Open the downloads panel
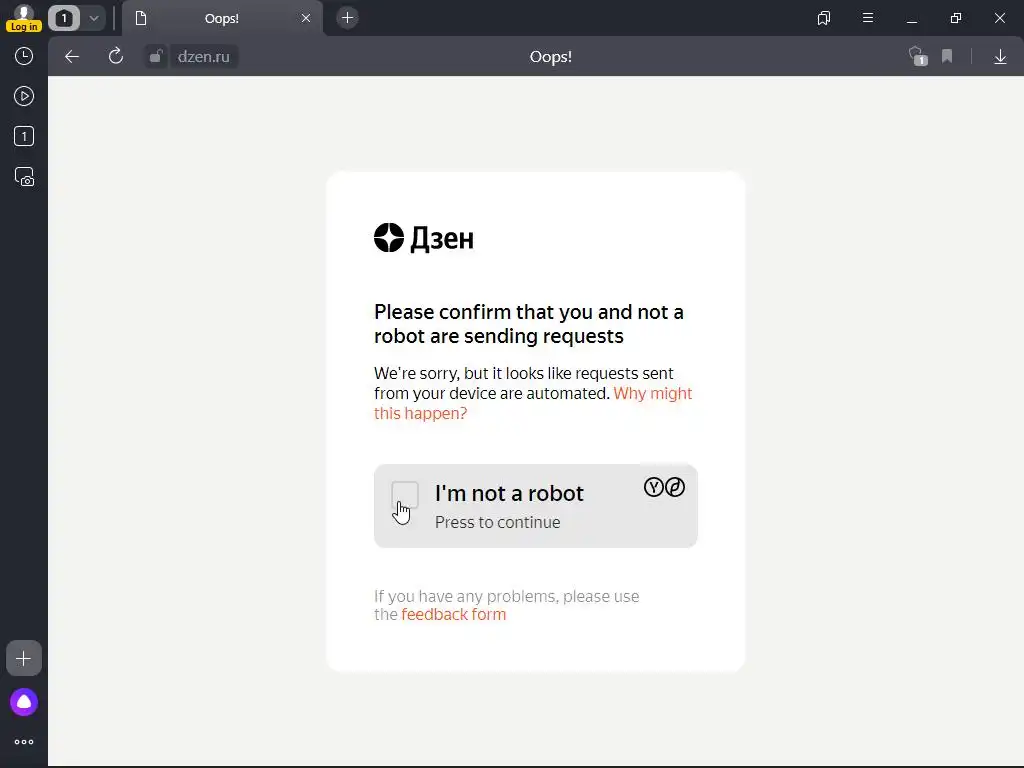This screenshot has width=1024, height=768. pos(1000,57)
